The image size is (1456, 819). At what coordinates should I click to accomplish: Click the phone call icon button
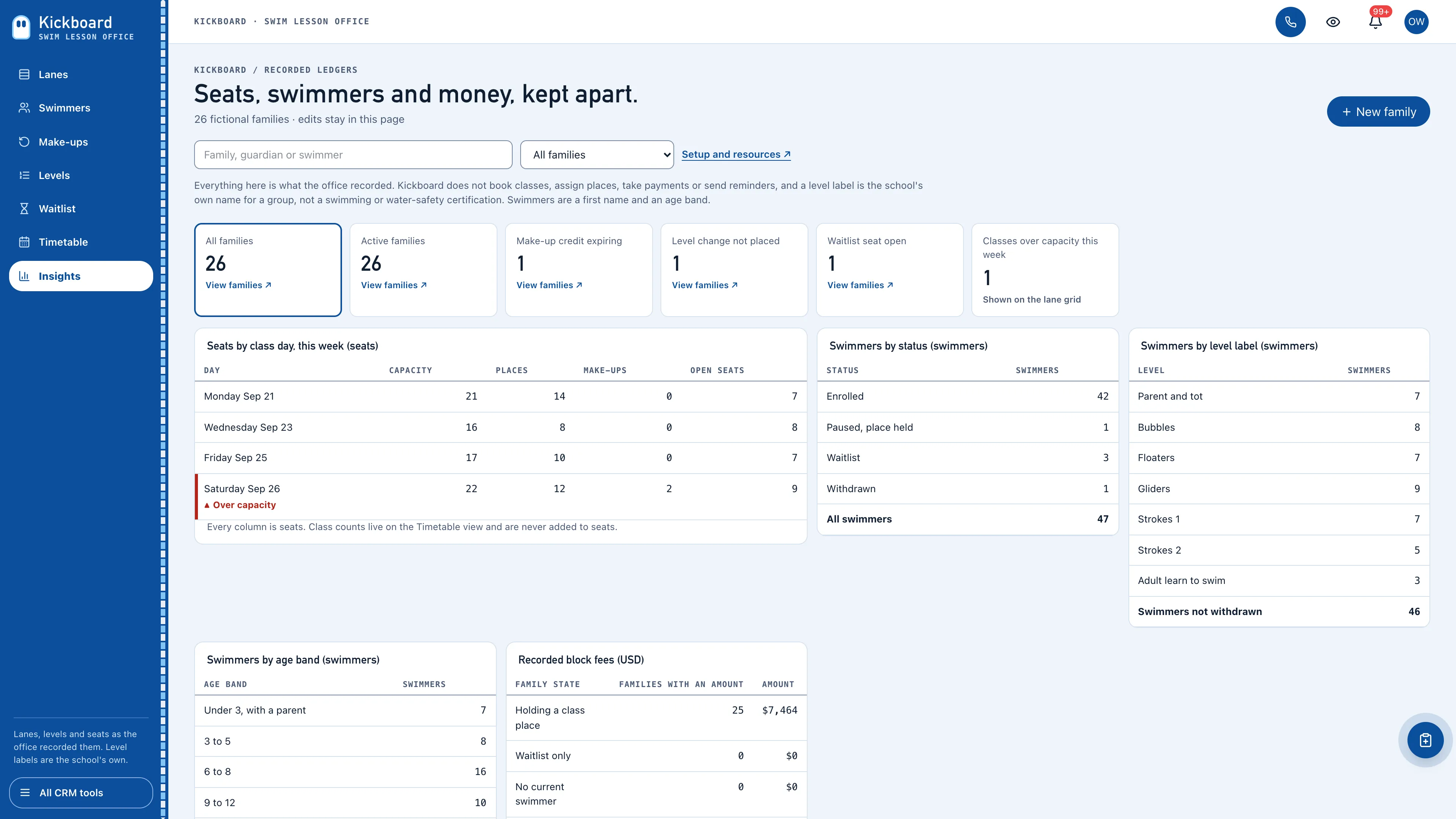tap(1290, 22)
